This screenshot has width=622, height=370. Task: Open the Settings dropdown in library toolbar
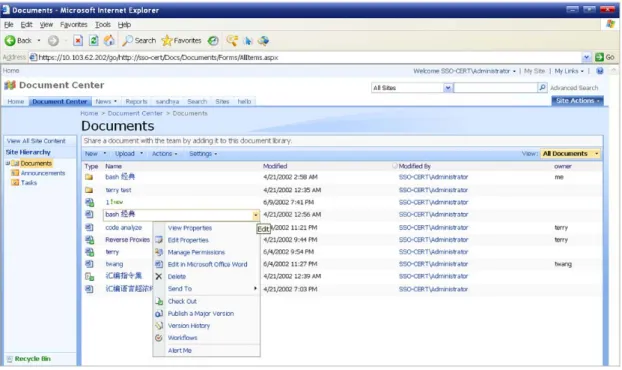(x=203, y=153)
